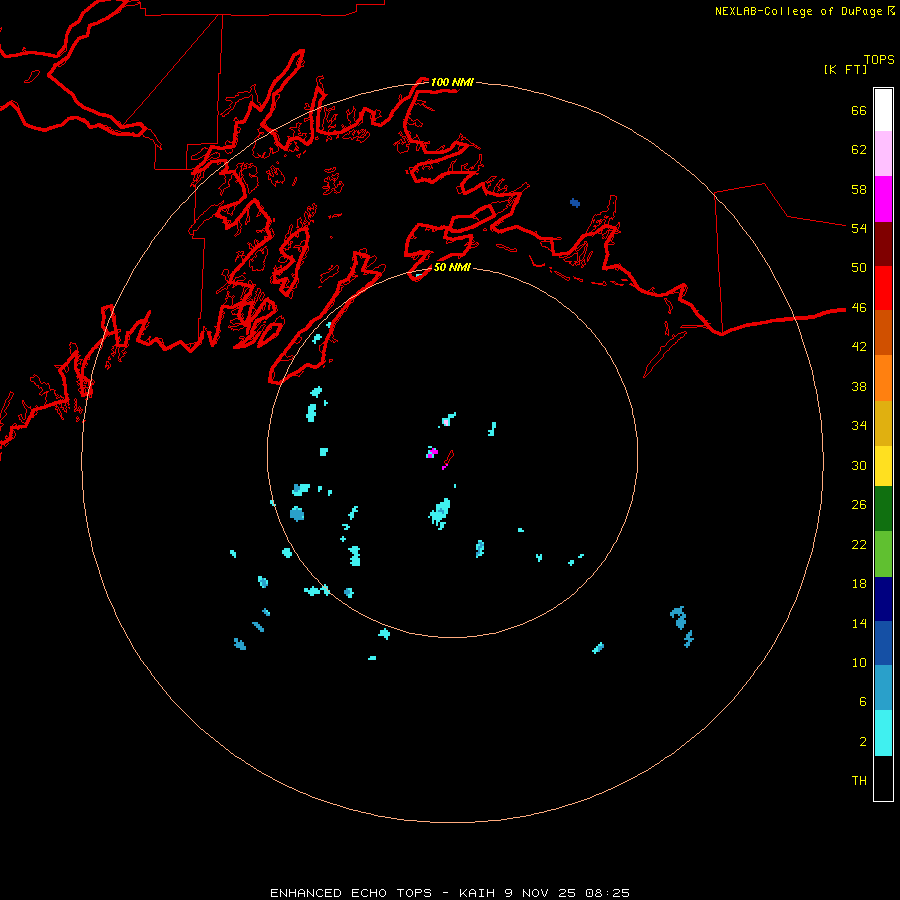This screenshot has height=900, width=900.
Task: Click the '50' legend value
Action: pos(859,267)
